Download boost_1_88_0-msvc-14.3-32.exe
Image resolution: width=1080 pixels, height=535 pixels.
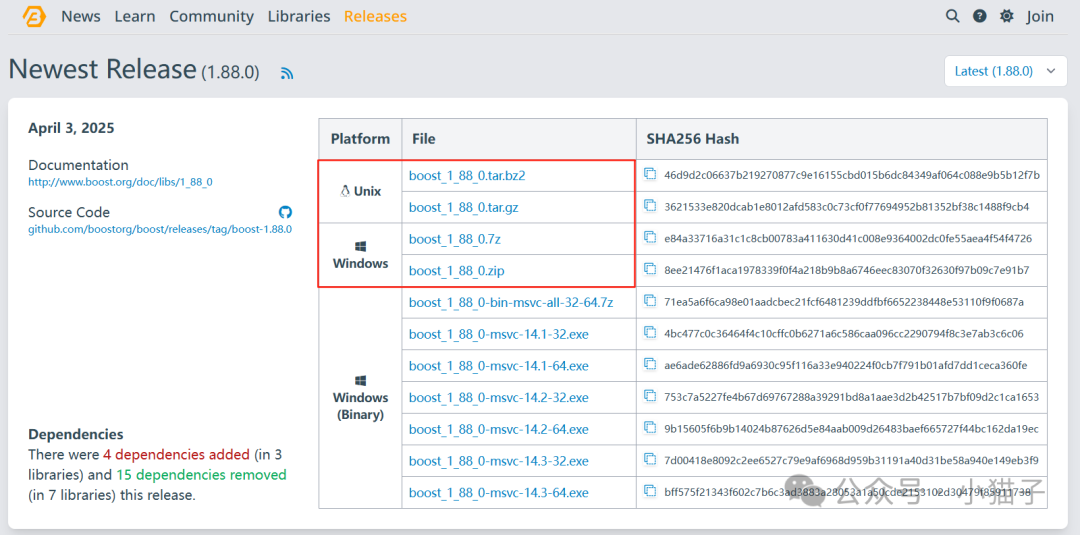499,461
